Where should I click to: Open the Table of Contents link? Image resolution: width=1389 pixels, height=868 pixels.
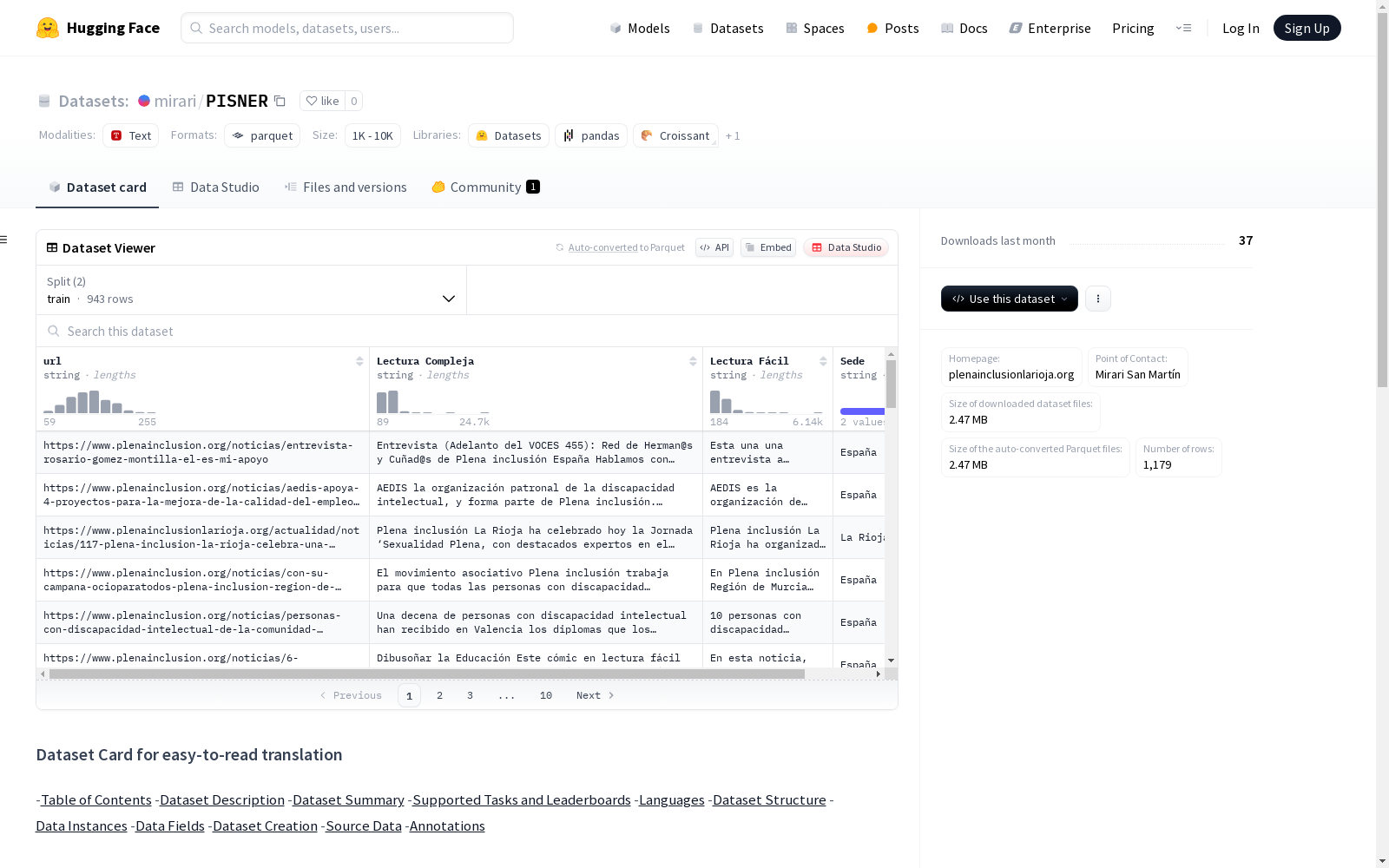pos(96,800)
